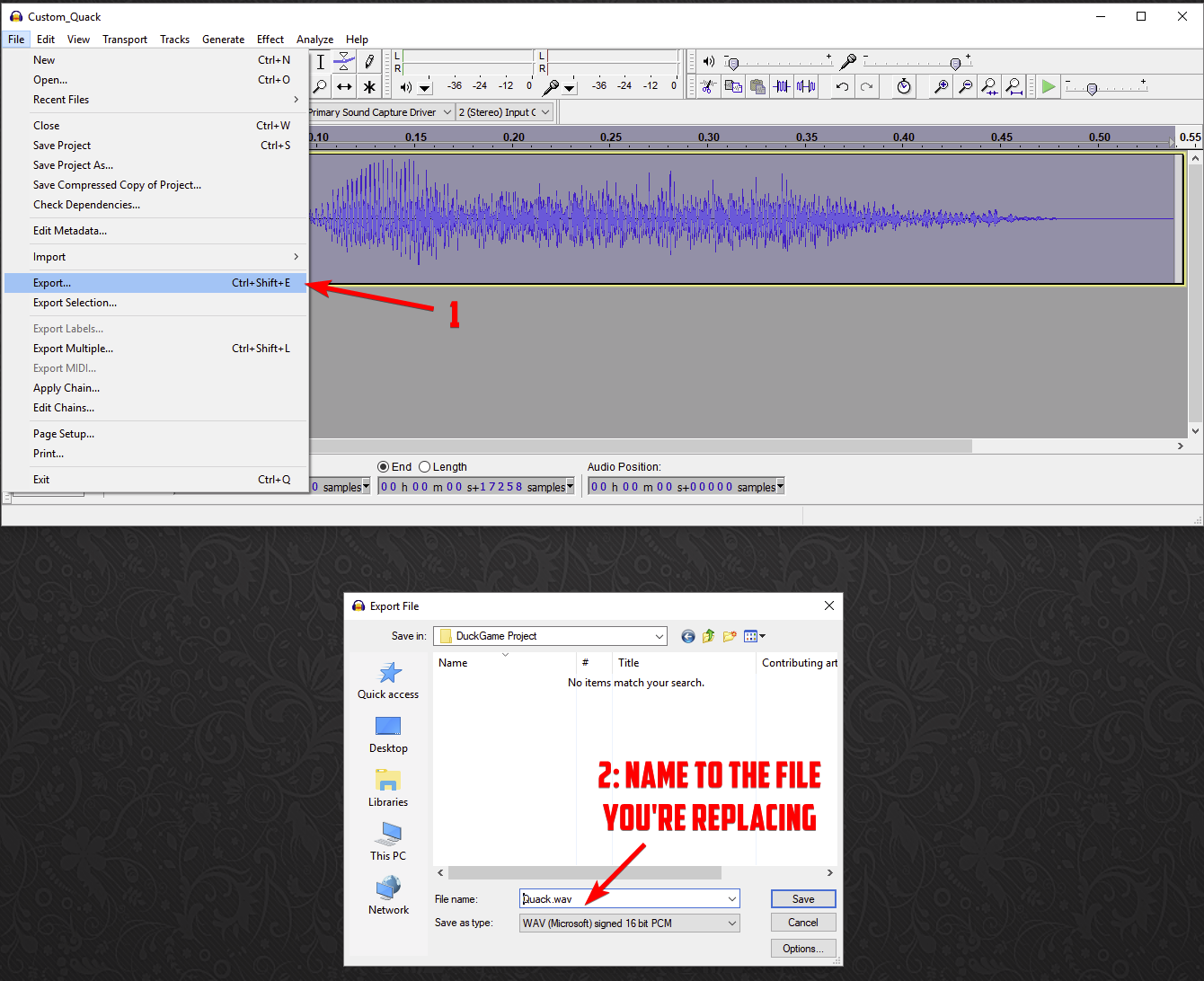This screenshot has width=1204, height=981.
Task: Click Save button in Export File dialog
Action: pyautogui.click(x=803, y=899)
